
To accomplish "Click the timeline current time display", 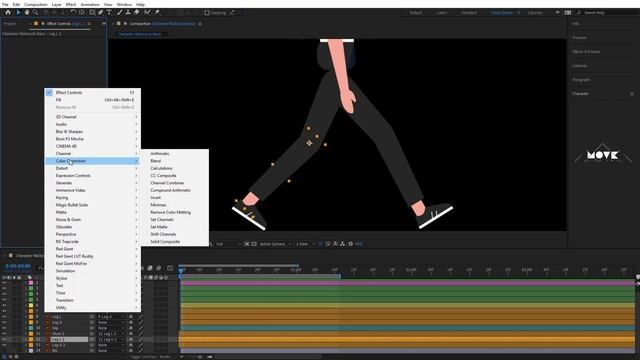I will [x=18, y=266].
